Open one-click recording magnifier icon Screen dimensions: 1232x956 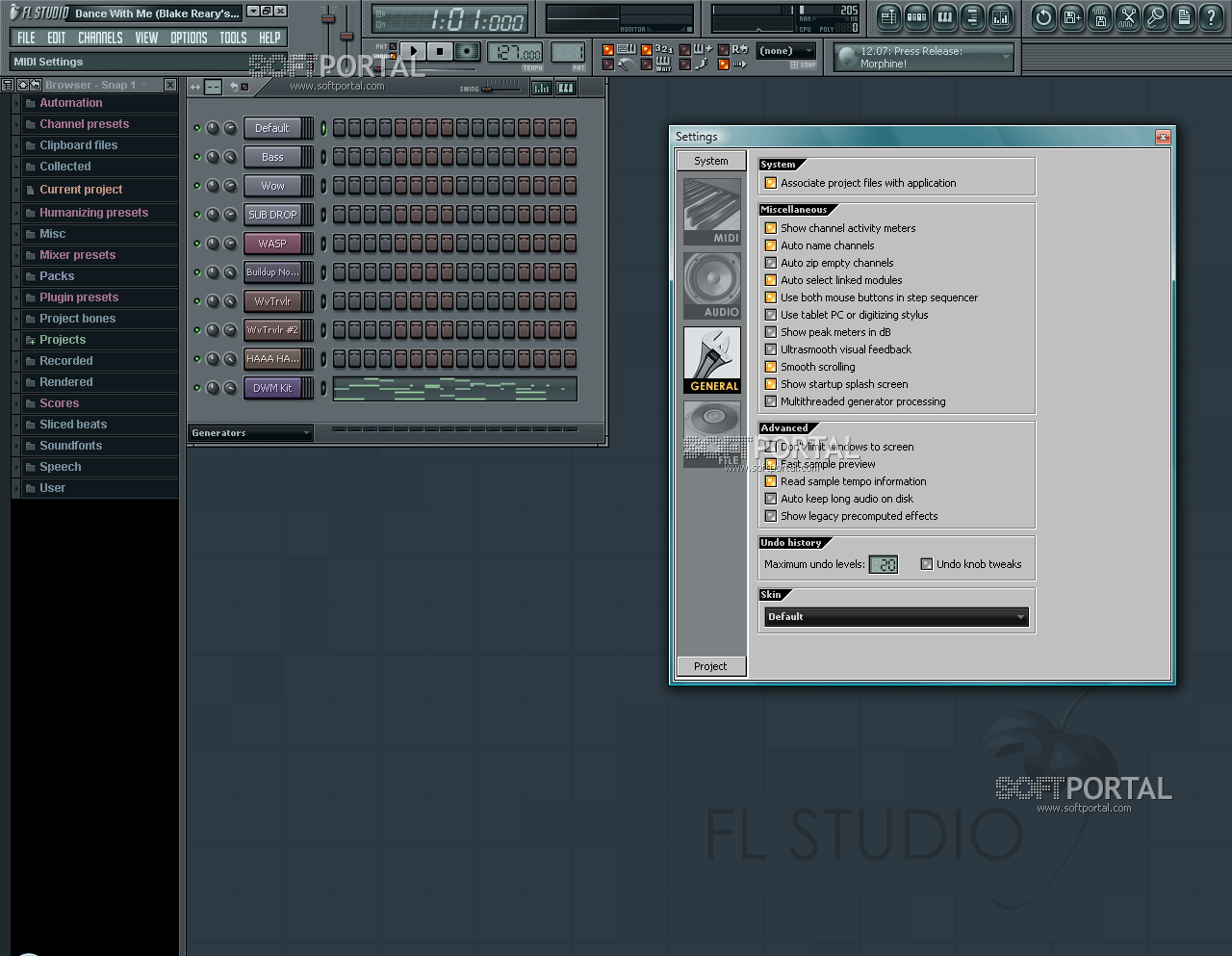1155,17
